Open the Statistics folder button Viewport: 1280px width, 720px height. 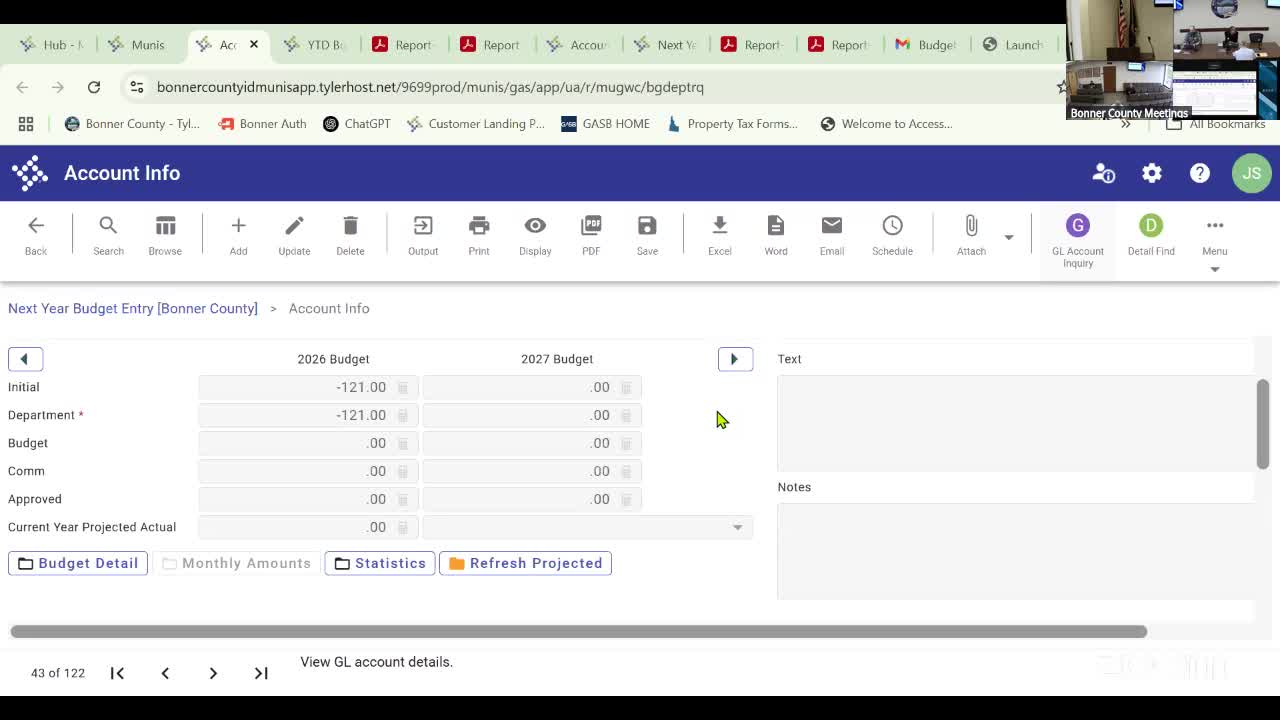pos(380,563)
